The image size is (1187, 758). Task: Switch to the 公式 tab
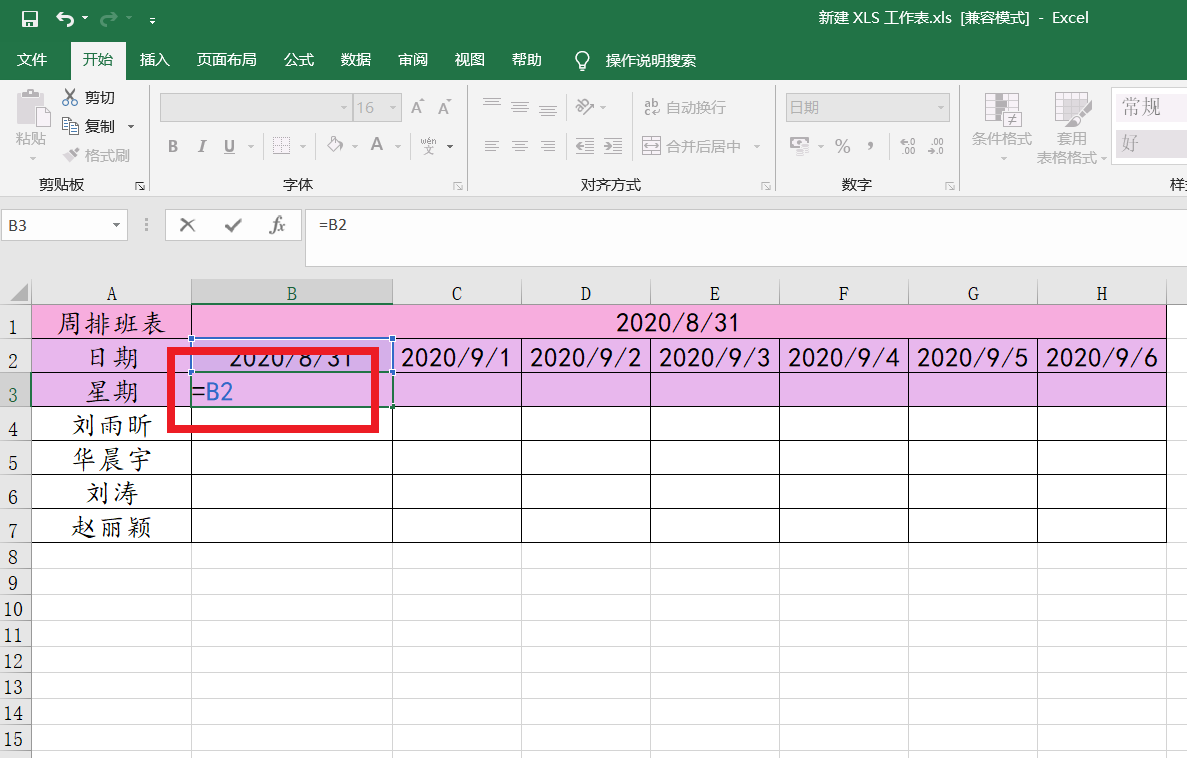tap(299, 60)
